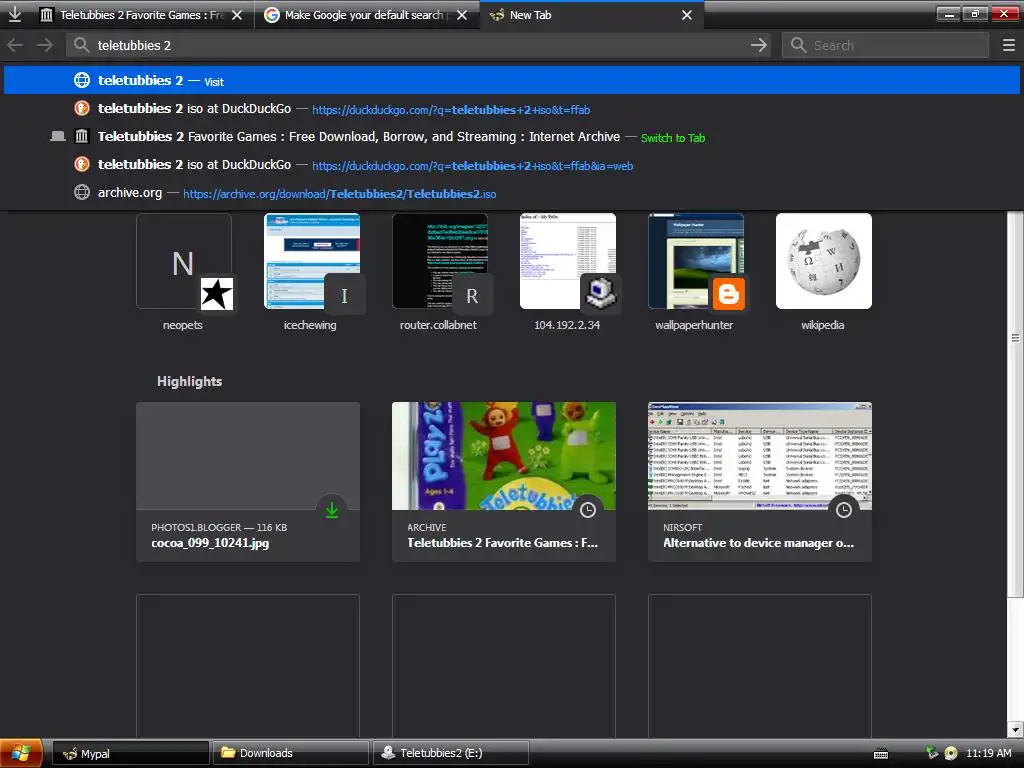Image resolution: width=1024 pixels, height=768 pixels.
Task: Click the Internet Archive icon in Switch to Tab row
Action: [x=82, y=136]
